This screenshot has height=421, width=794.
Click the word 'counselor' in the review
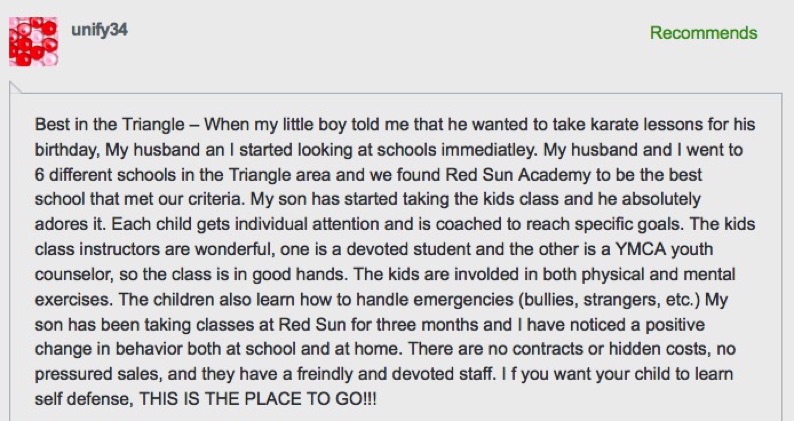[x=74, y=274]
